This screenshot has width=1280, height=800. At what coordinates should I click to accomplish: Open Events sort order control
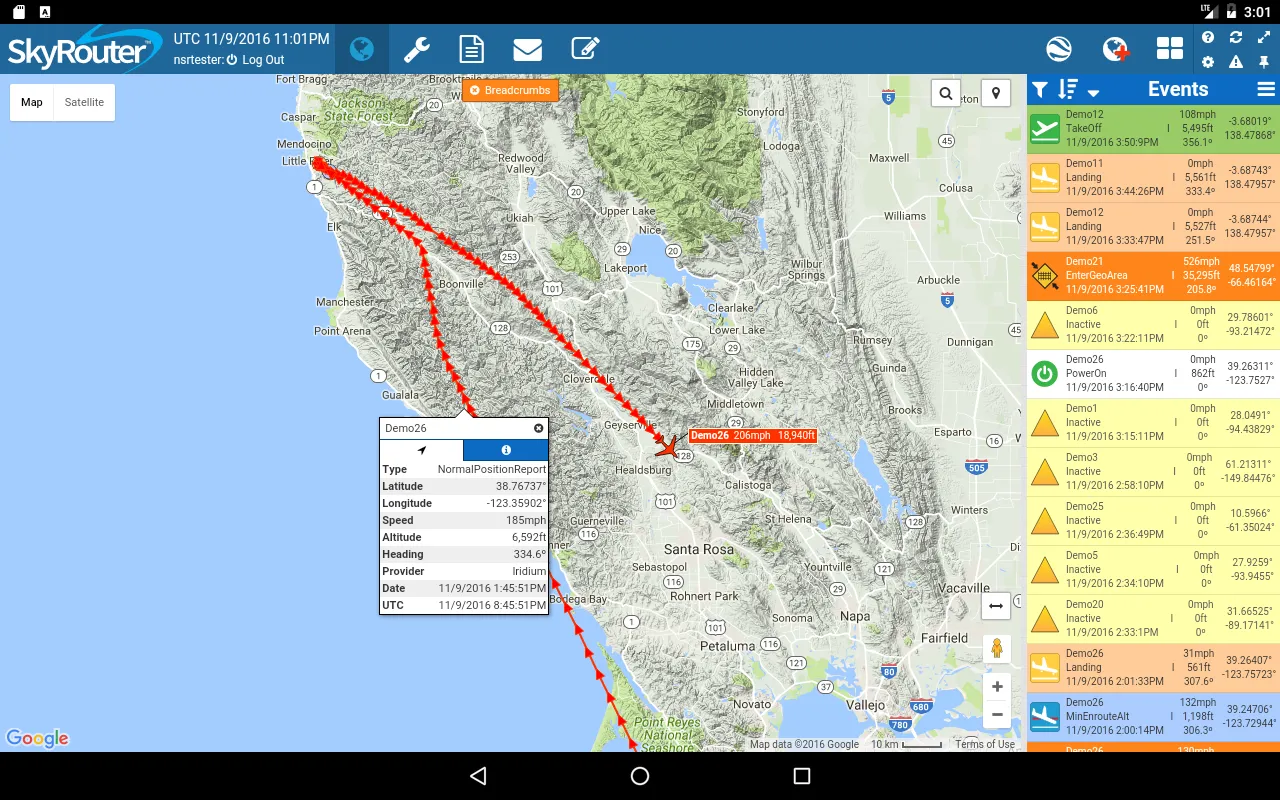coord(1068,90)
